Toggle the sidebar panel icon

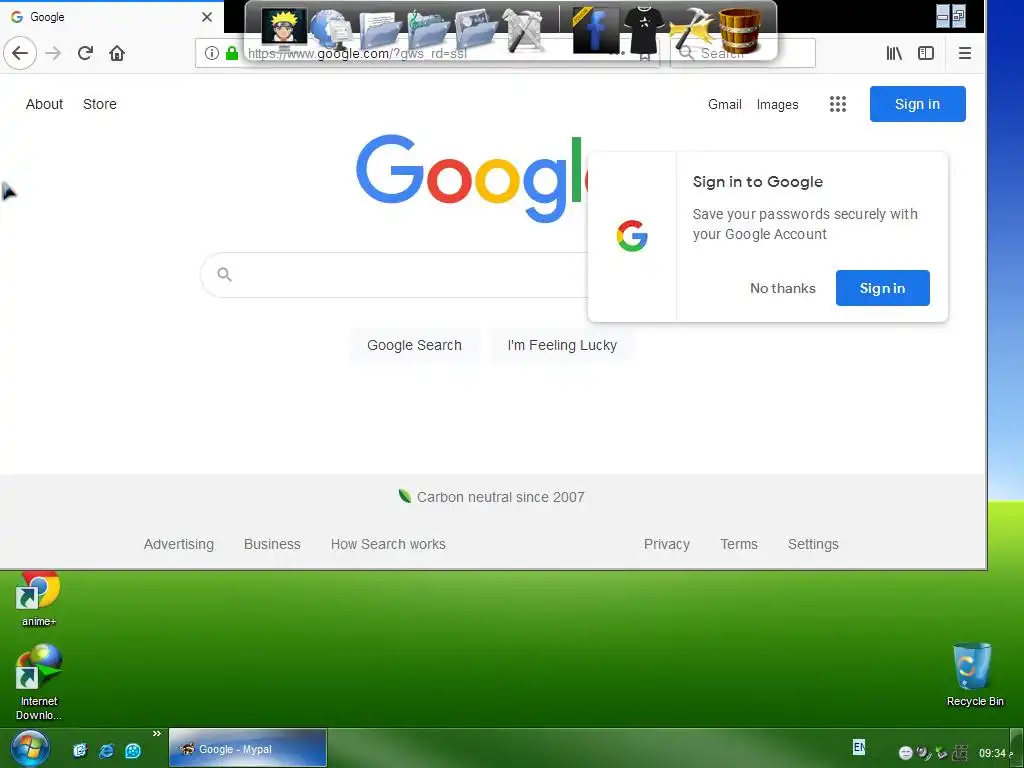[925, 53]
